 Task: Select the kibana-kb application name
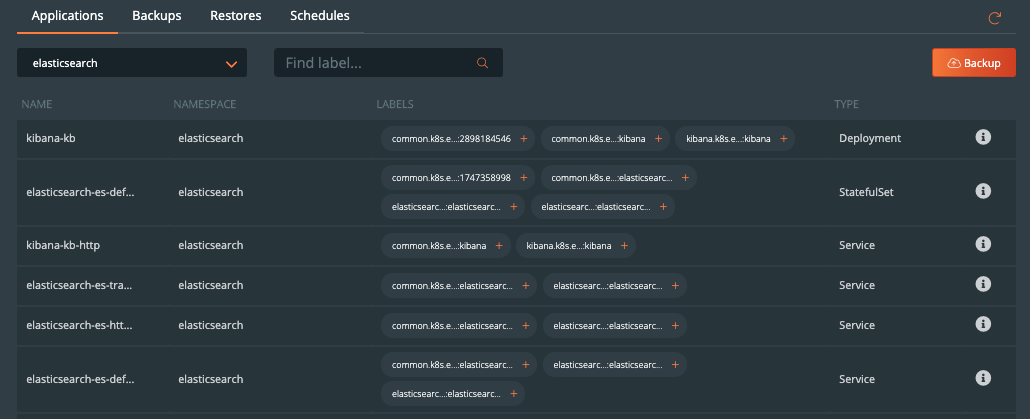point(51,138)
